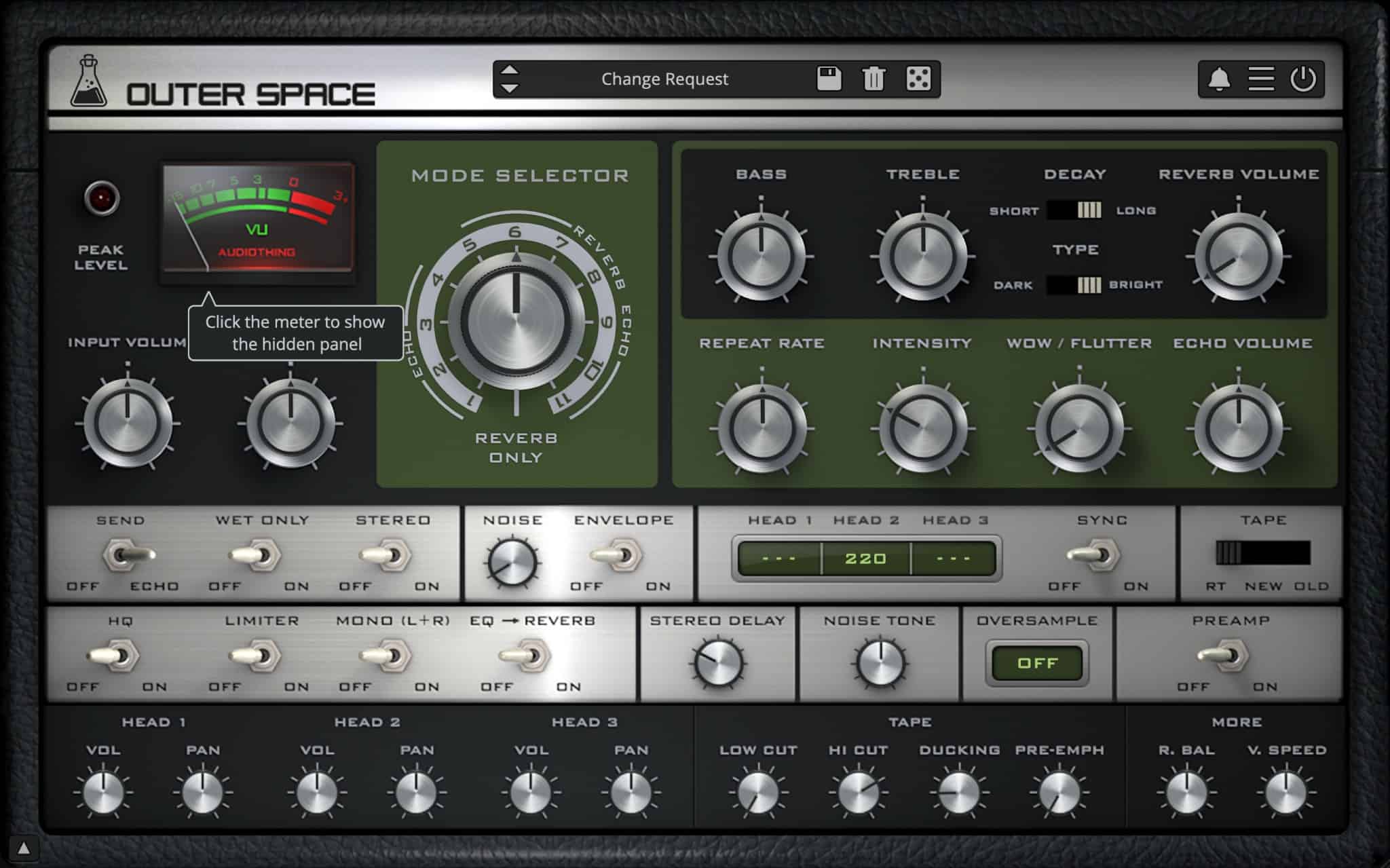The image size is (1390, 868).
Task: Flip the EQ to Reverb switch
Action: (525, 656)
